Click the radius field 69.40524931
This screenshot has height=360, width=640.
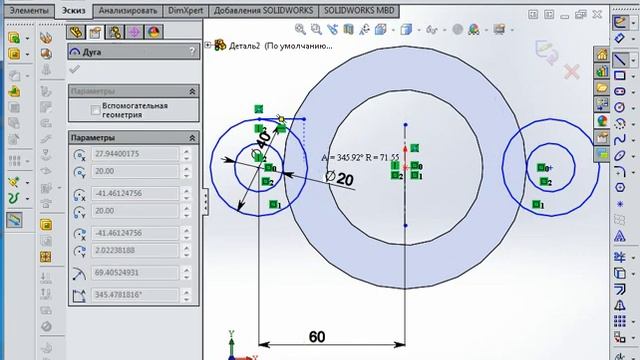point(135,273)
